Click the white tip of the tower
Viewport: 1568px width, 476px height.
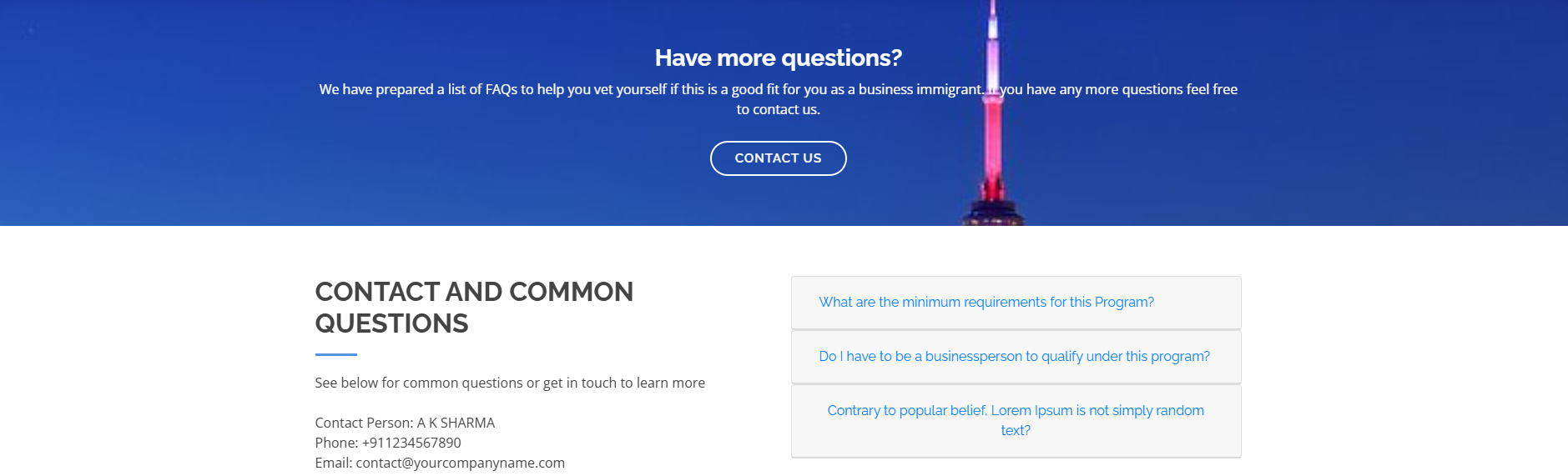(993, 25)
